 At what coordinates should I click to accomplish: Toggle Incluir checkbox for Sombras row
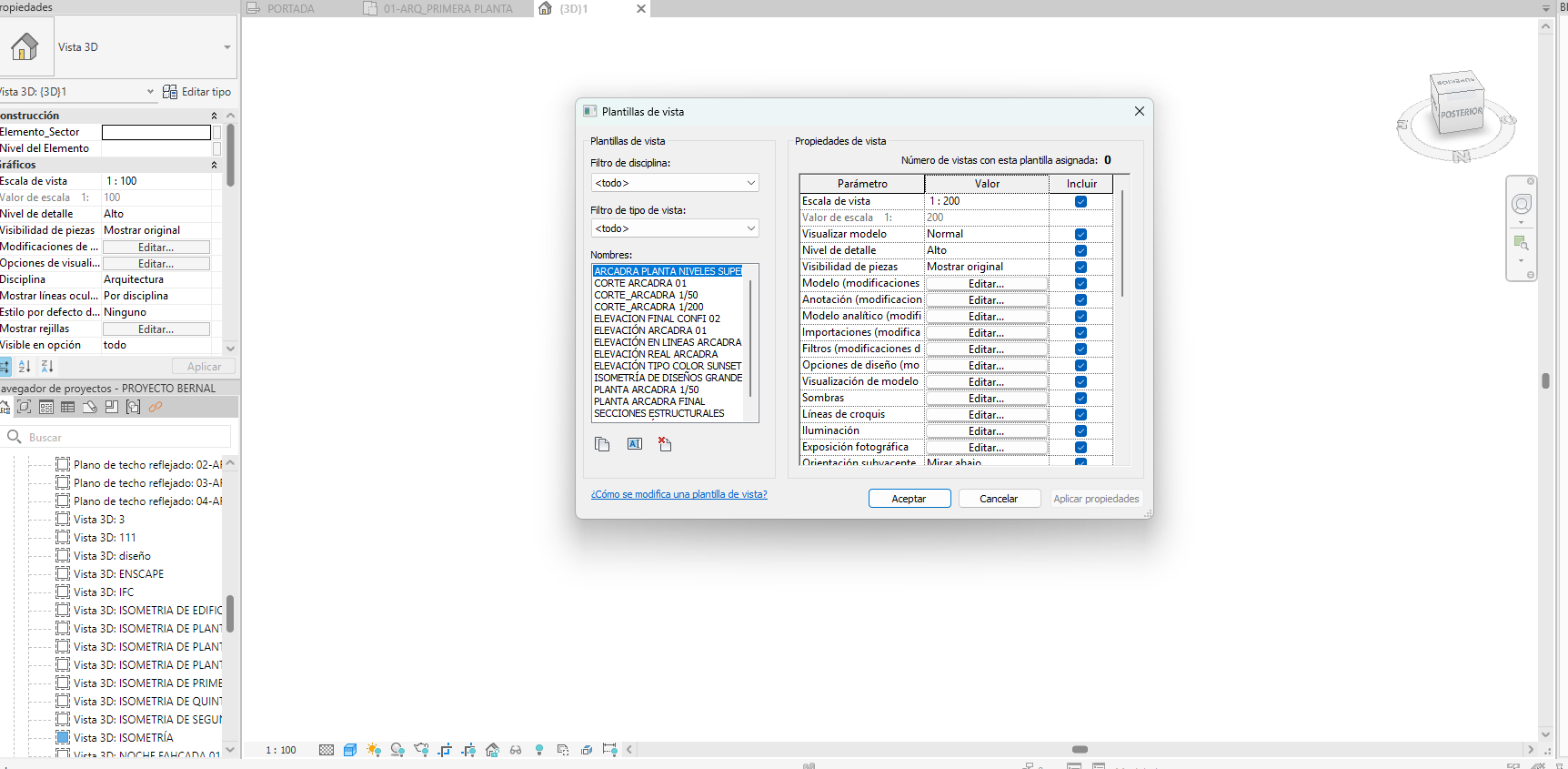(x=1081, y=398)
